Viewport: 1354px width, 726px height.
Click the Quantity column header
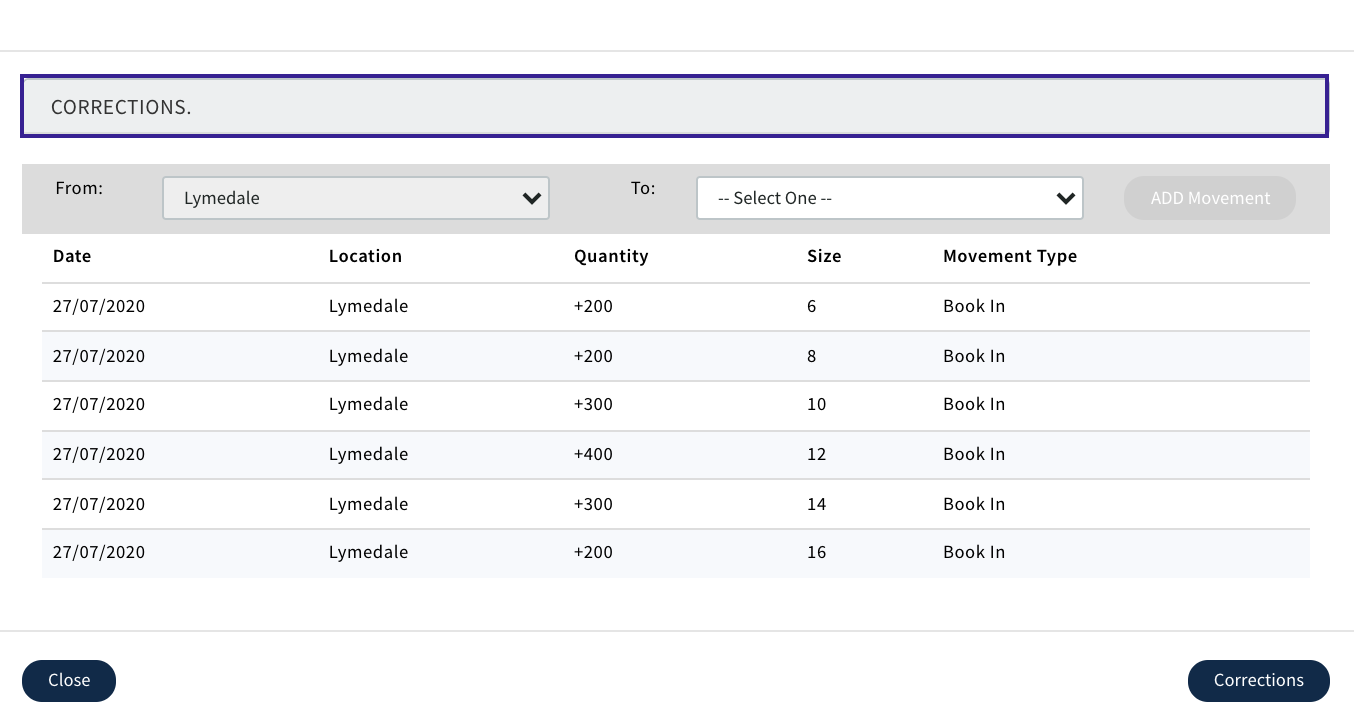click(x=611, y=256)
